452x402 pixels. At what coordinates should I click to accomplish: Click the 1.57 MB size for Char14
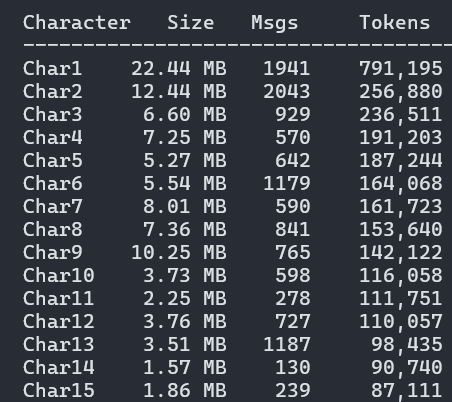[x=185, y=367]
